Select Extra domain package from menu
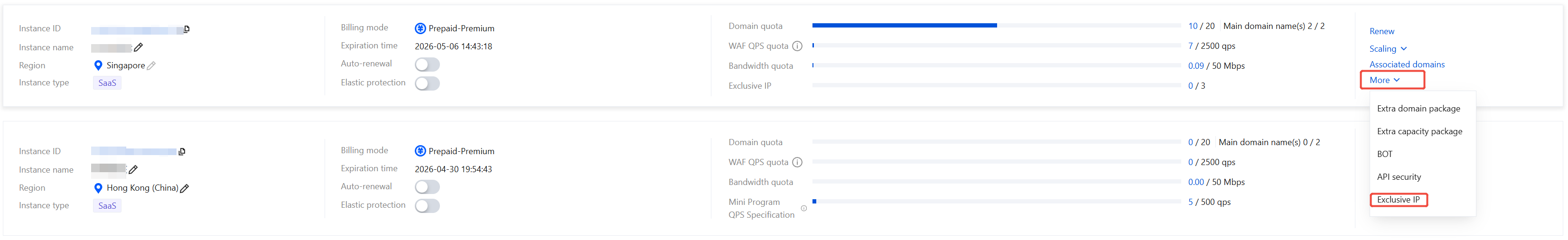 click(x=1418, y=109)
